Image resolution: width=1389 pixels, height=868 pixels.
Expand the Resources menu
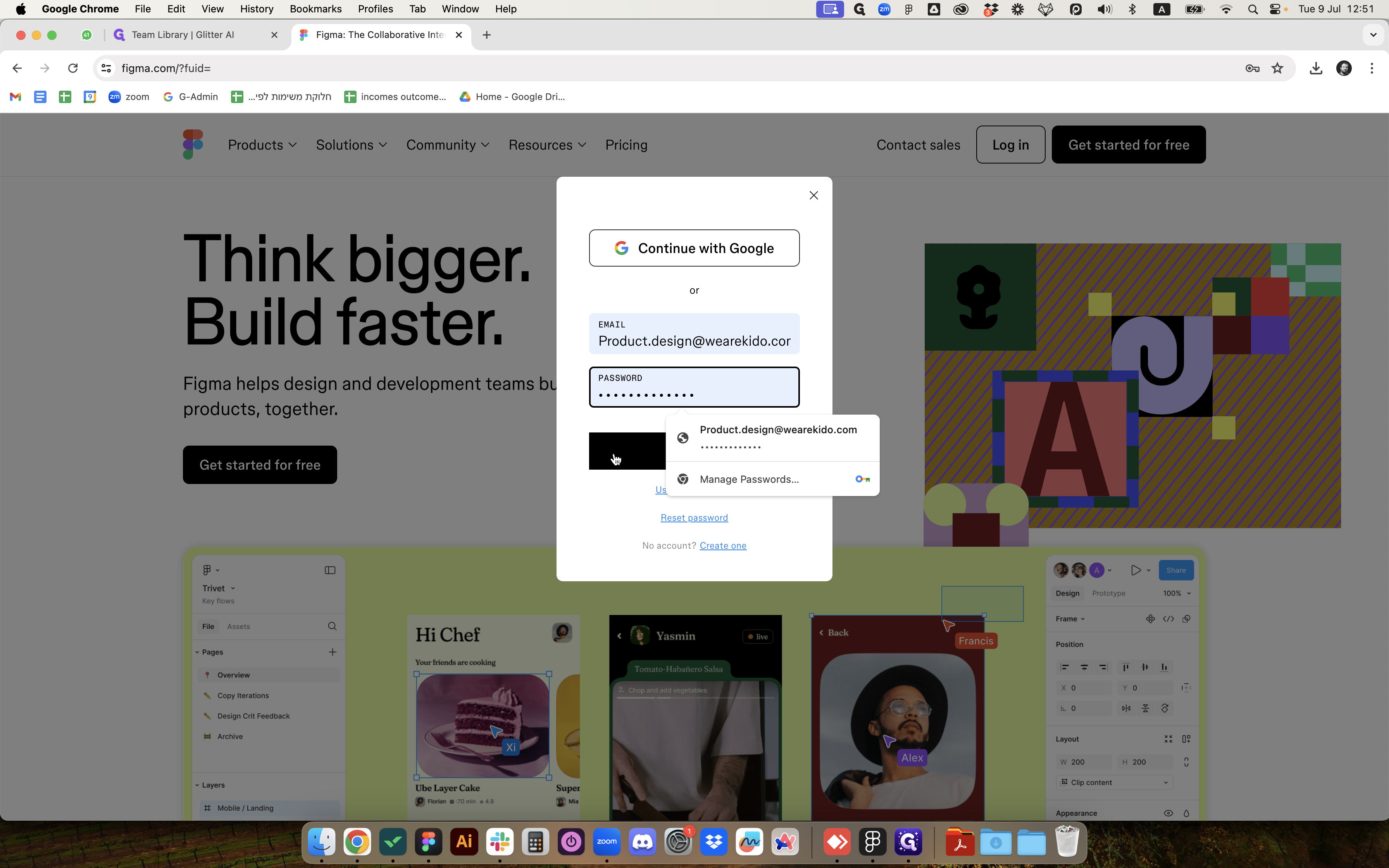point(548,145)
